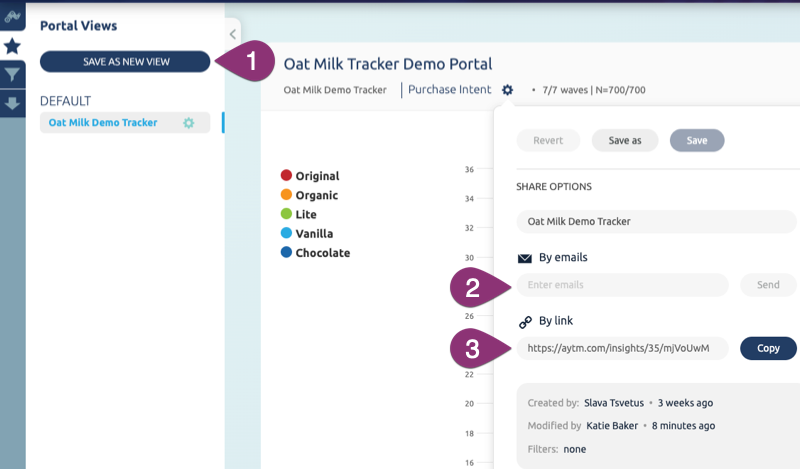This screenshot has width=800, height=469.
Task: Collapse the Portal Views panel with the chevron
Action: (x=233, y=62)
